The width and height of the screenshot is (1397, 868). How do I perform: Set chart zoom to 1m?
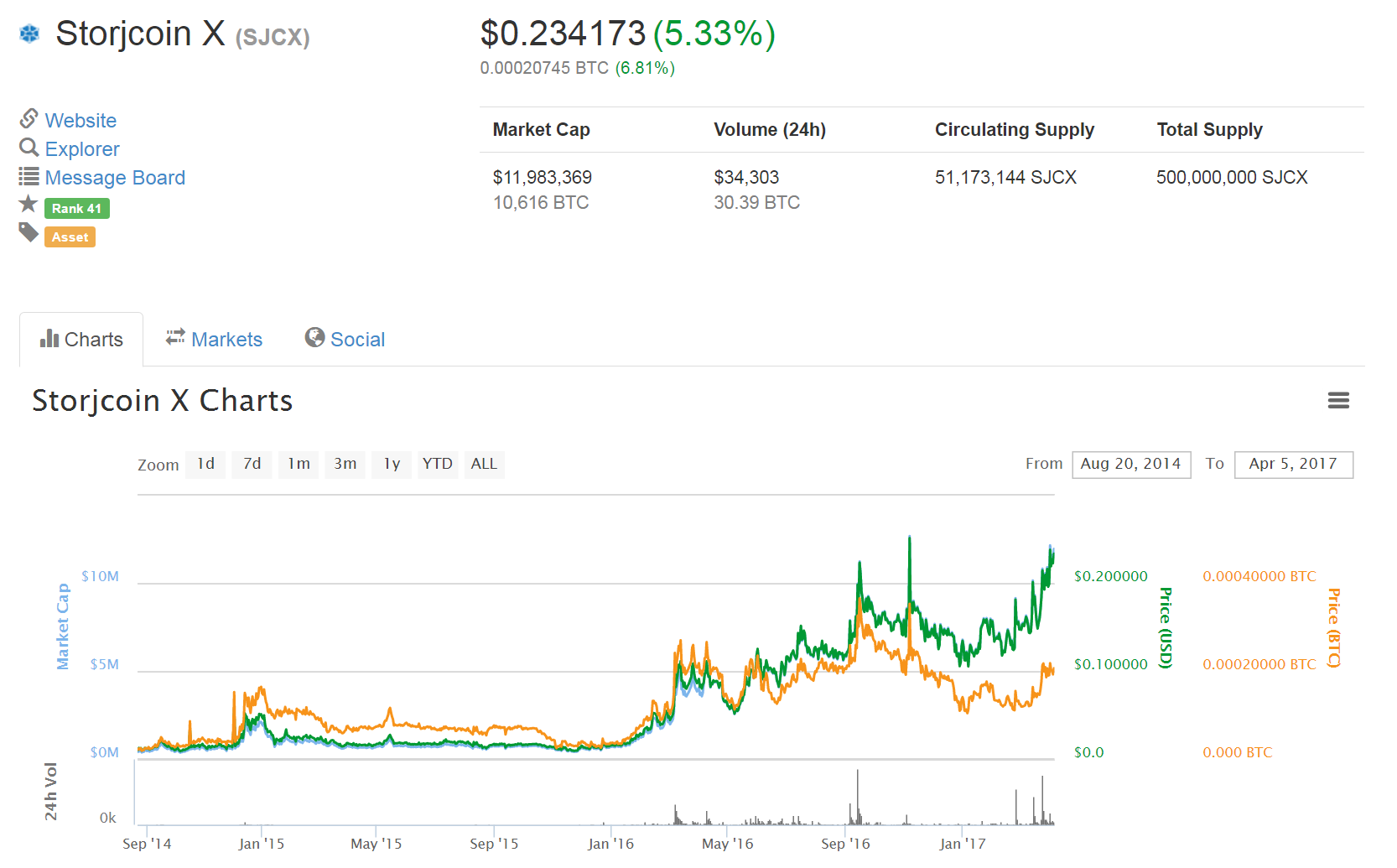point(299,464)
